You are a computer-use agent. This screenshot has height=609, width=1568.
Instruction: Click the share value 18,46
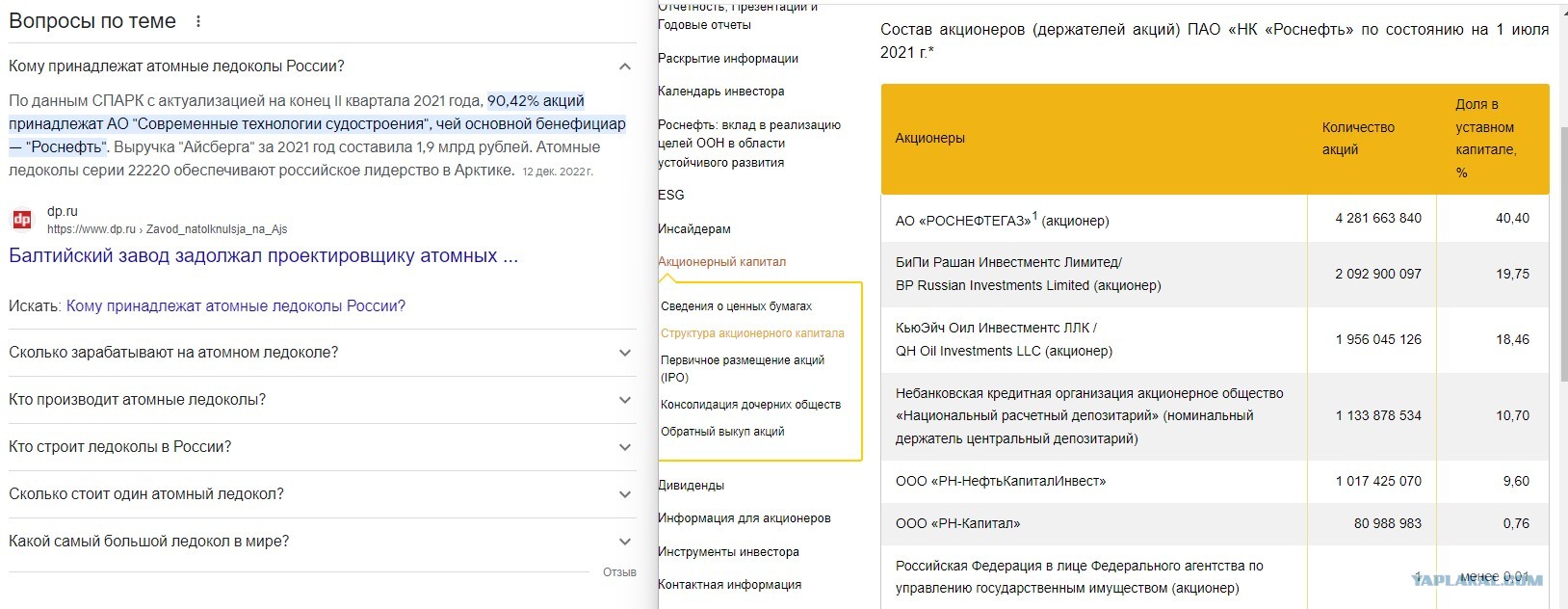(x=1512, y=340)
